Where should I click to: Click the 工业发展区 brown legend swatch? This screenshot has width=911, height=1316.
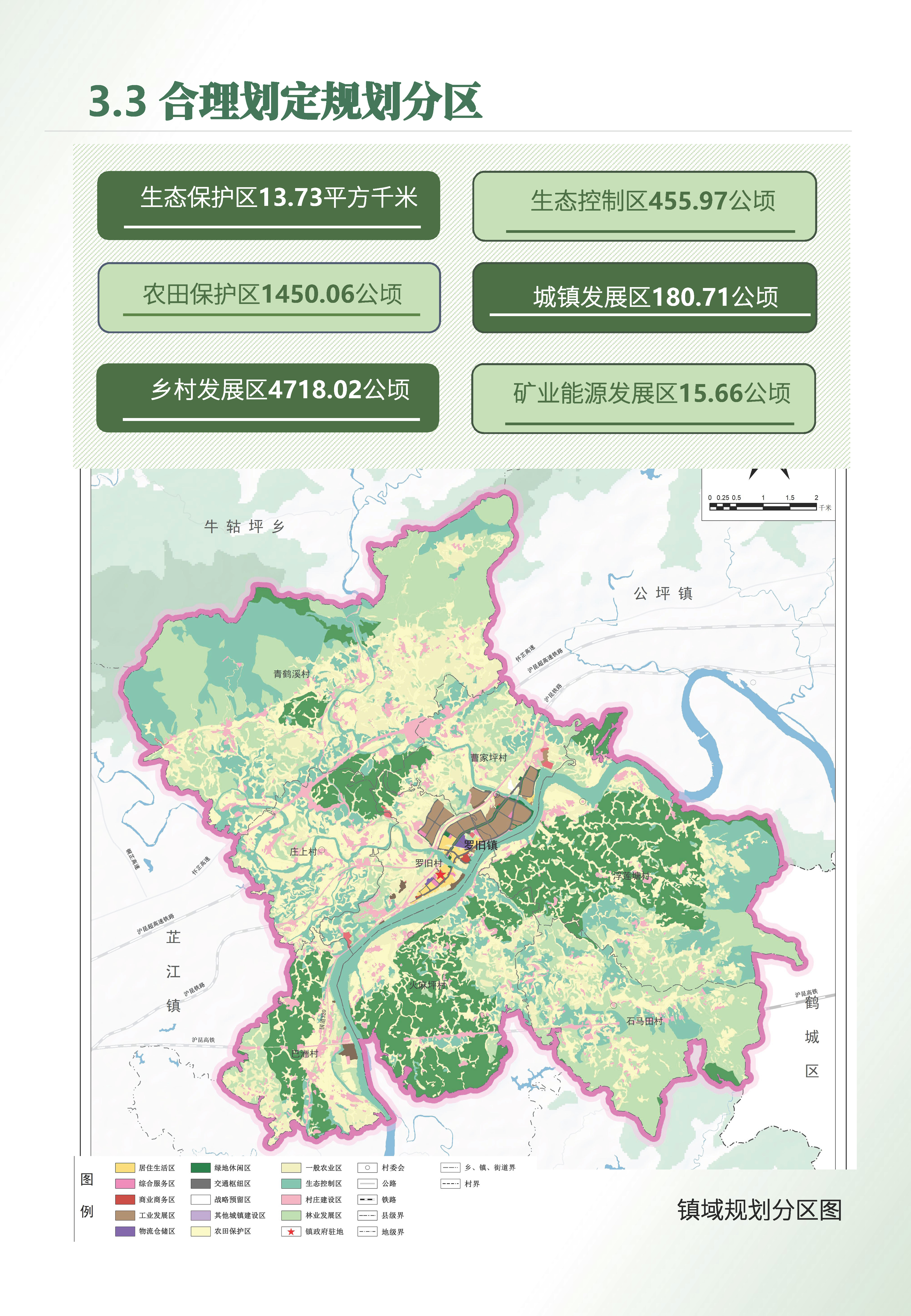pyautogui.click(x=125, y=1215)
